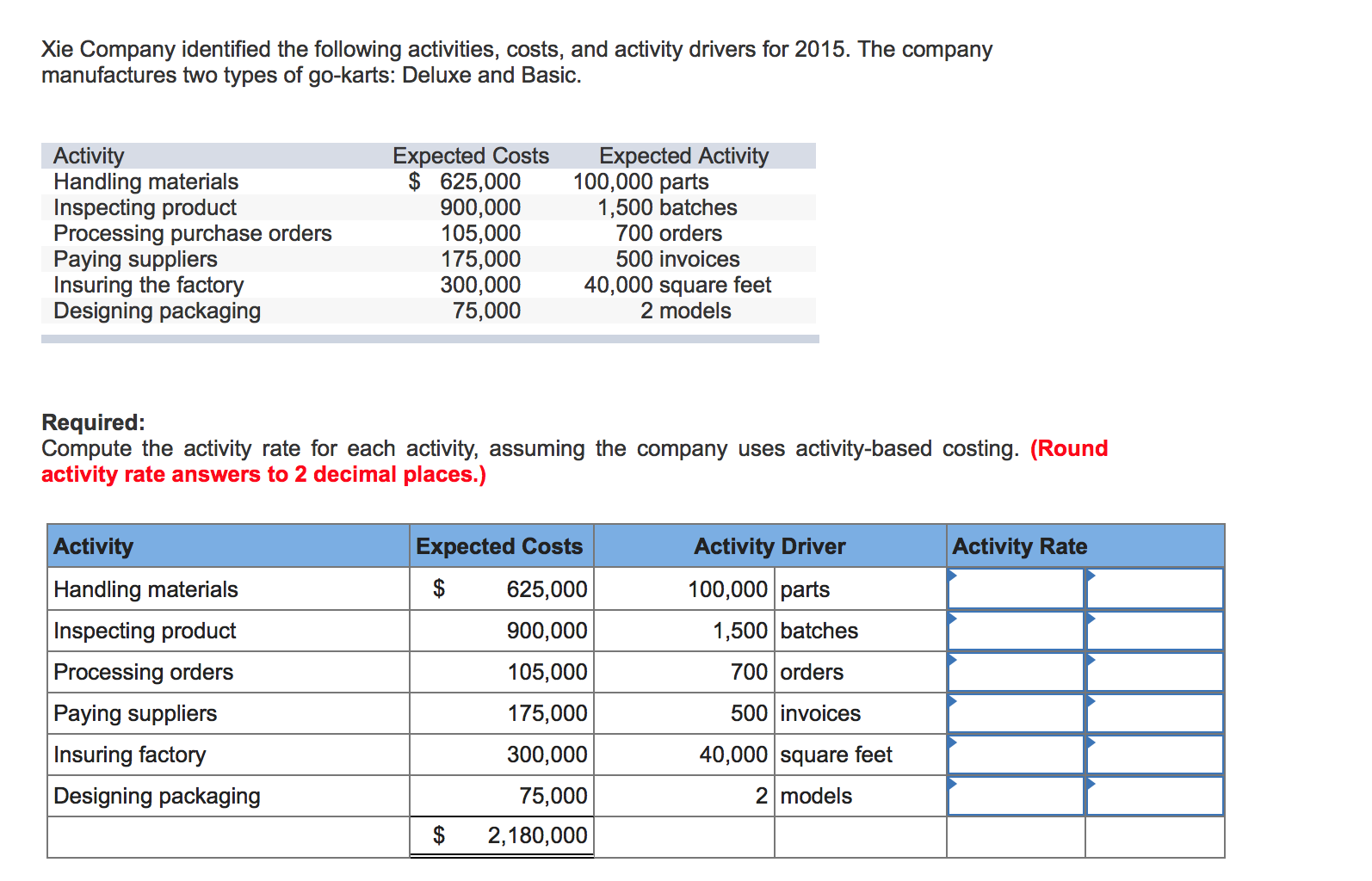Click '105,000' cost cell in answer table
1372x881 pixels.
point(502,672)
